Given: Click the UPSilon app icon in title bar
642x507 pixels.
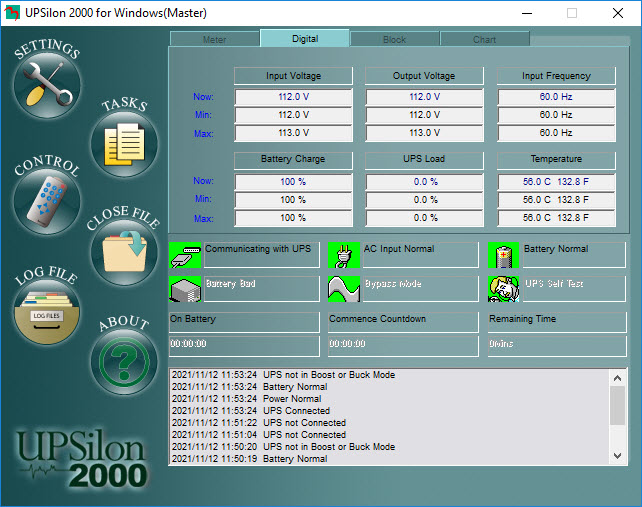Looking at the screenshot, I should 12,13.
